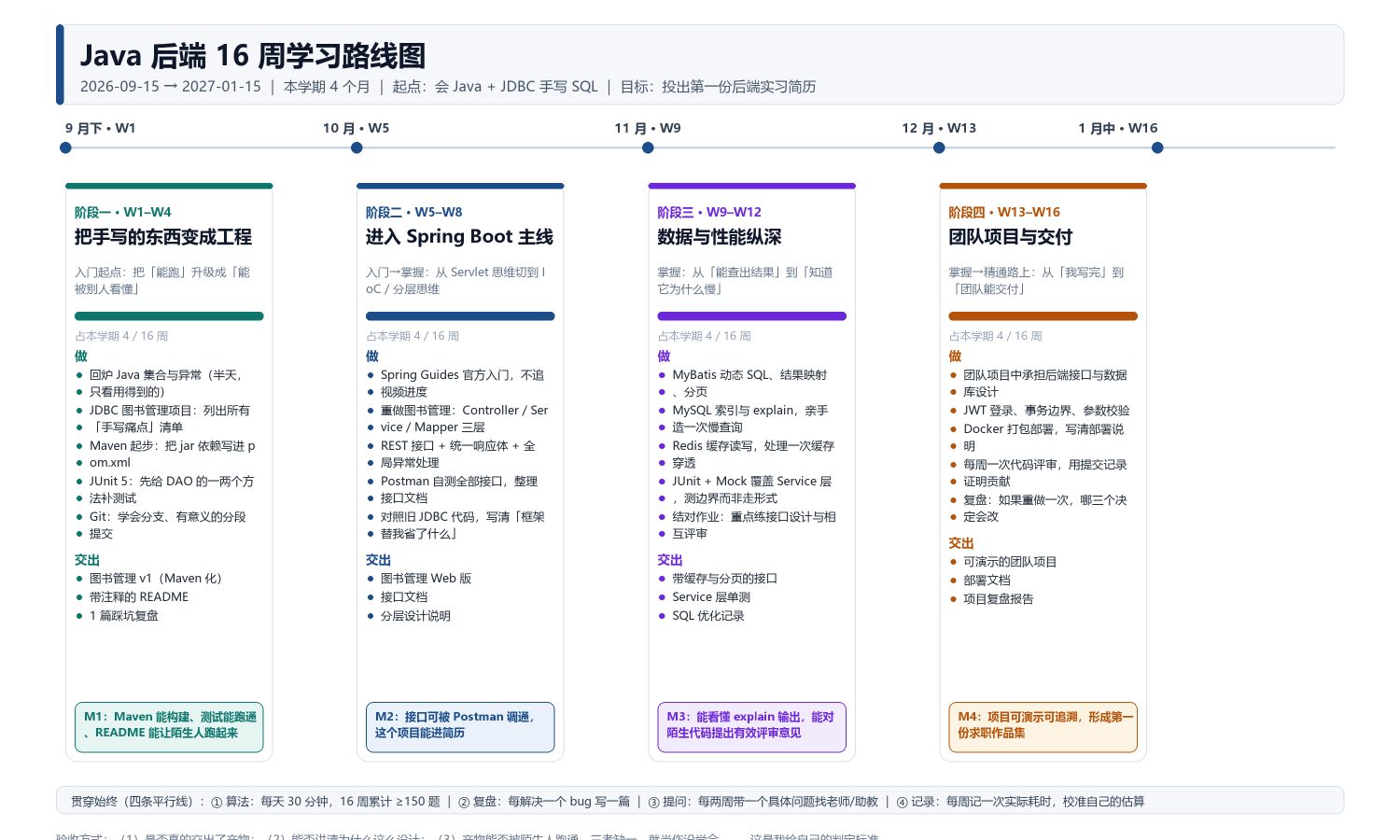This screenshot has width=1400, height=840.
Task: Click the bullet JDBC 图书管理项目：列出所有
Action: [x=170, y=411]
